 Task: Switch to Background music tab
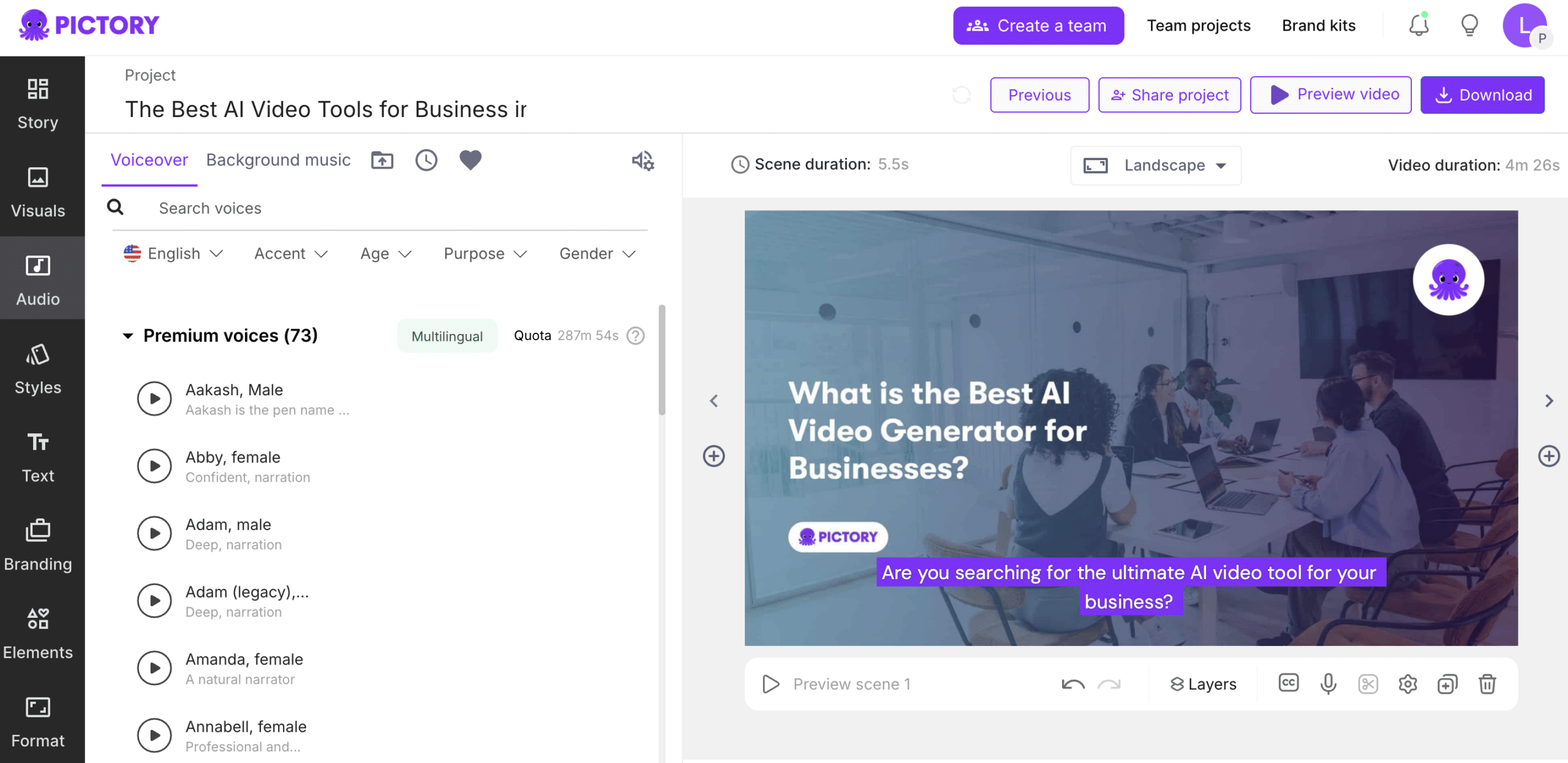(278, 160)
